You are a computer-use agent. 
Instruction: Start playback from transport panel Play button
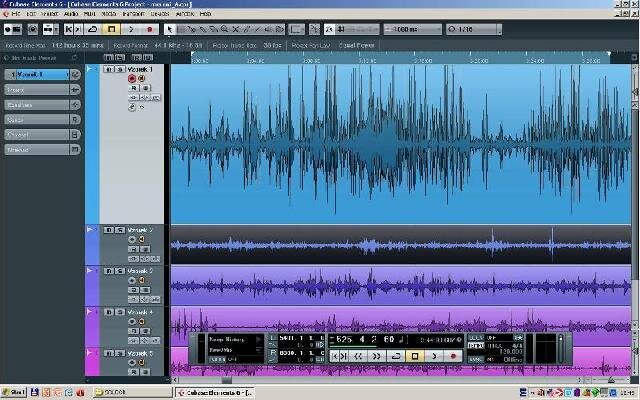[x=434, y=356]
